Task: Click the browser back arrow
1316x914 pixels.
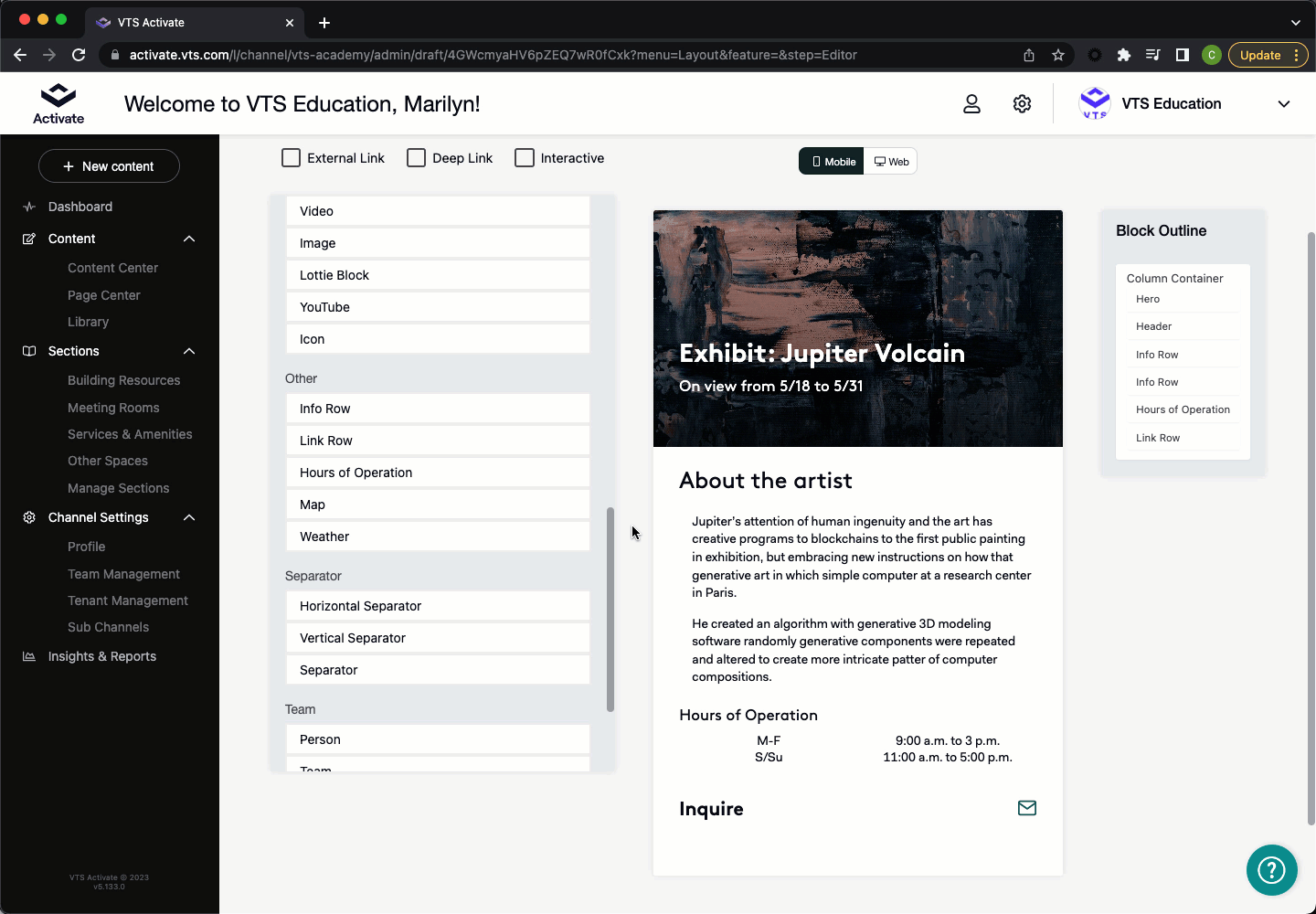Action: [20, 55]
